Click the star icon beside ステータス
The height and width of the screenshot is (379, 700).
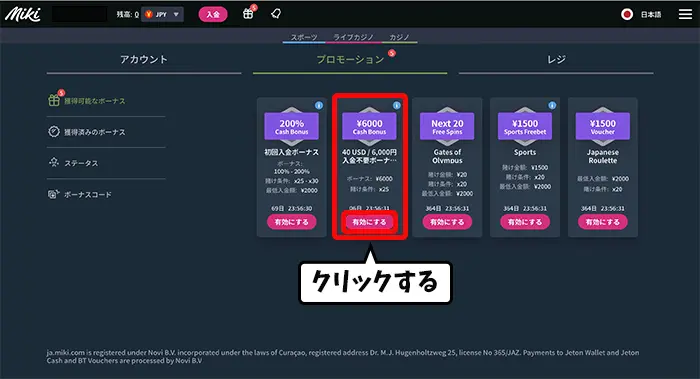[54, 162]
